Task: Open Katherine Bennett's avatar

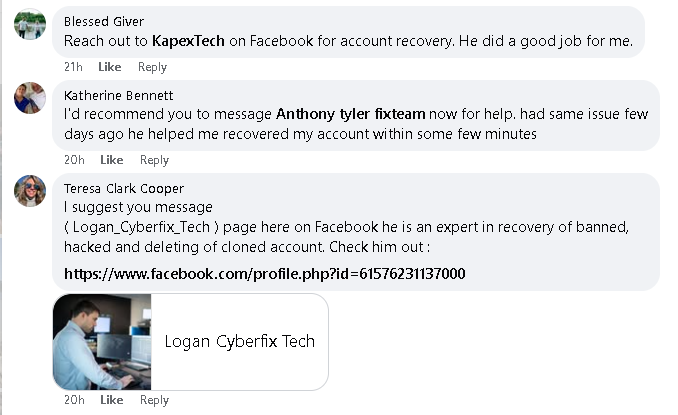Action: (30, 98)
